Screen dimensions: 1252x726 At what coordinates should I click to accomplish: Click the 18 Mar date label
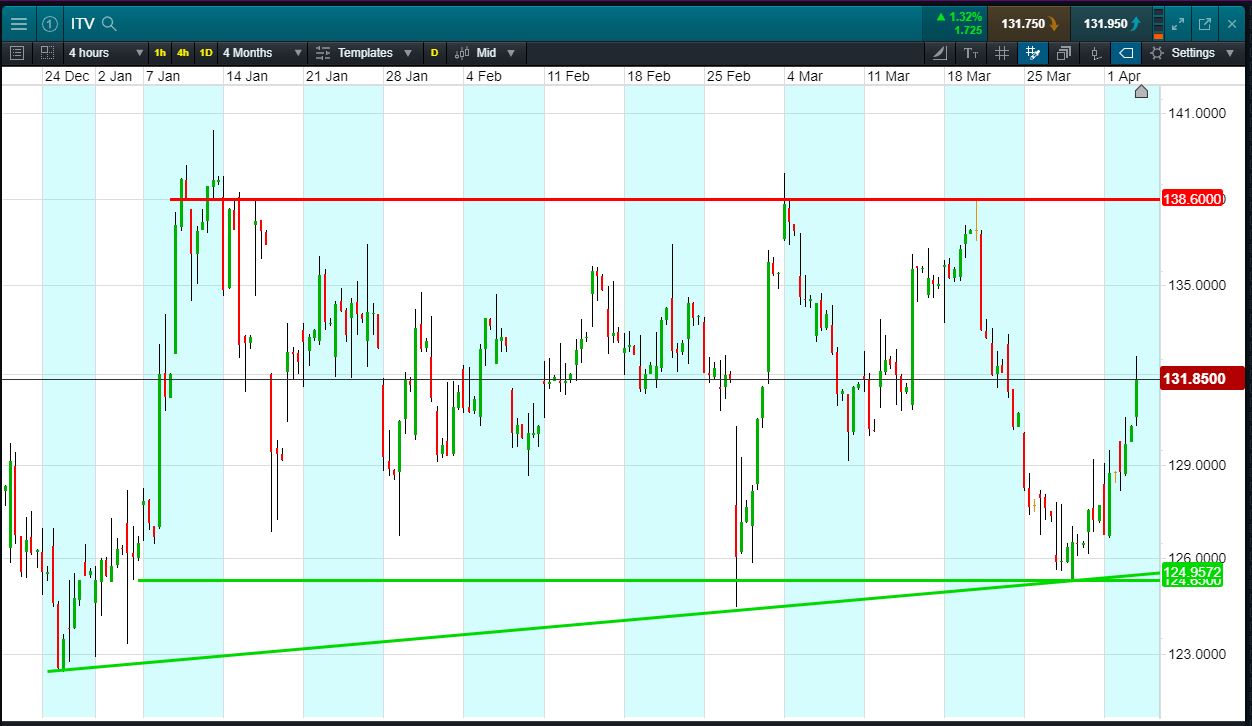[x=969, y=76]
